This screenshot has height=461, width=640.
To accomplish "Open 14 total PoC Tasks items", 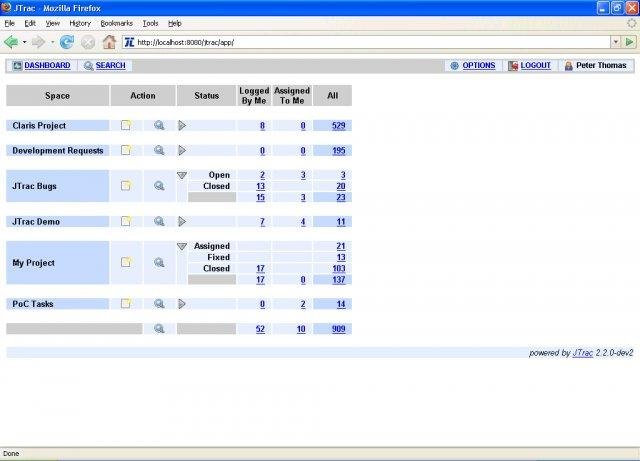I will [341, 304].
